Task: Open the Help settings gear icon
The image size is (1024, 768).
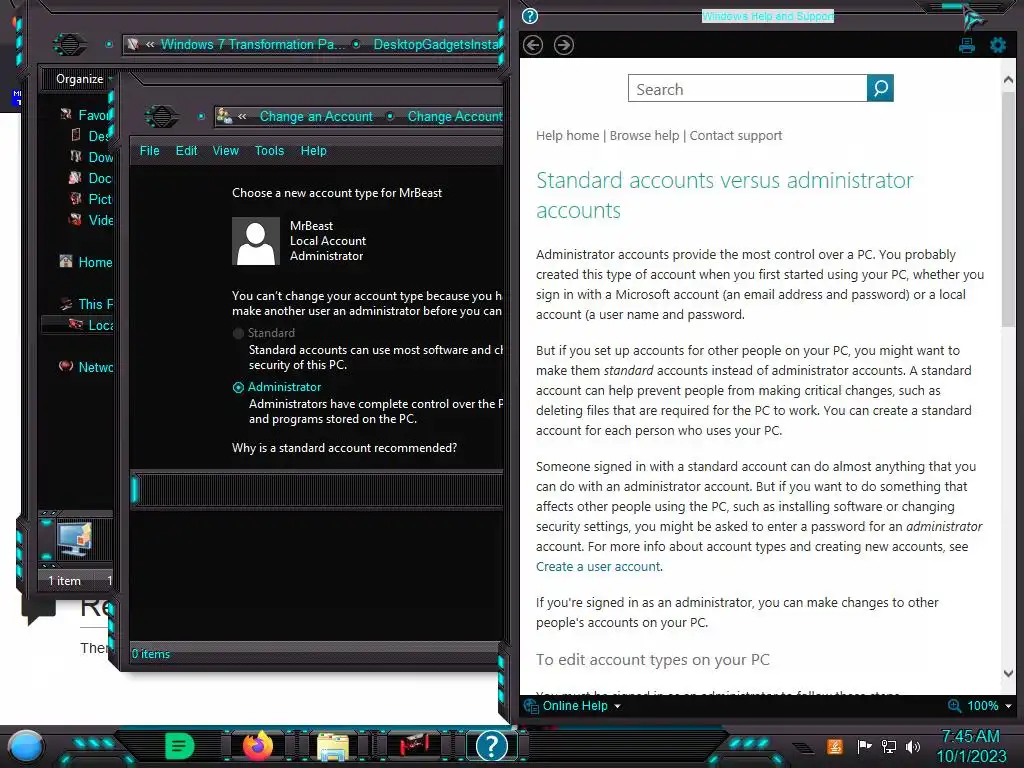Action: coord(998,45)
